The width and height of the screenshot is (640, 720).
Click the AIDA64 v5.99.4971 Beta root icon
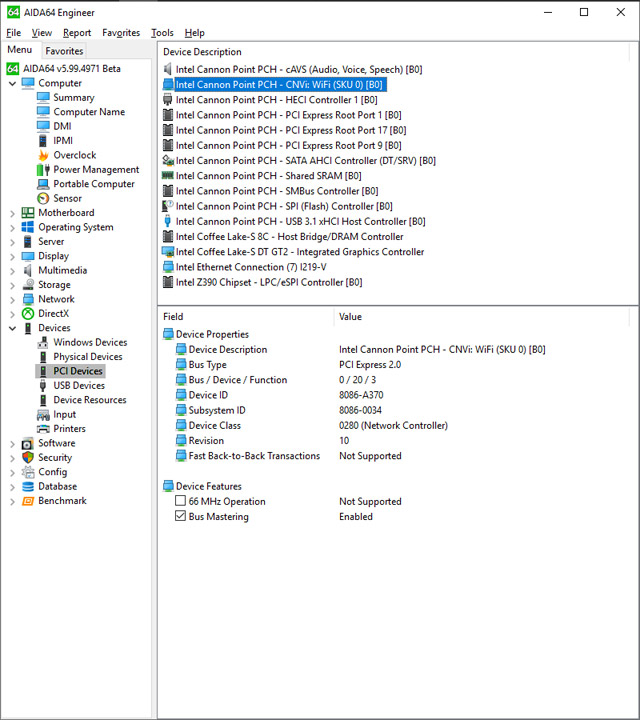click(x=13, y=69)
